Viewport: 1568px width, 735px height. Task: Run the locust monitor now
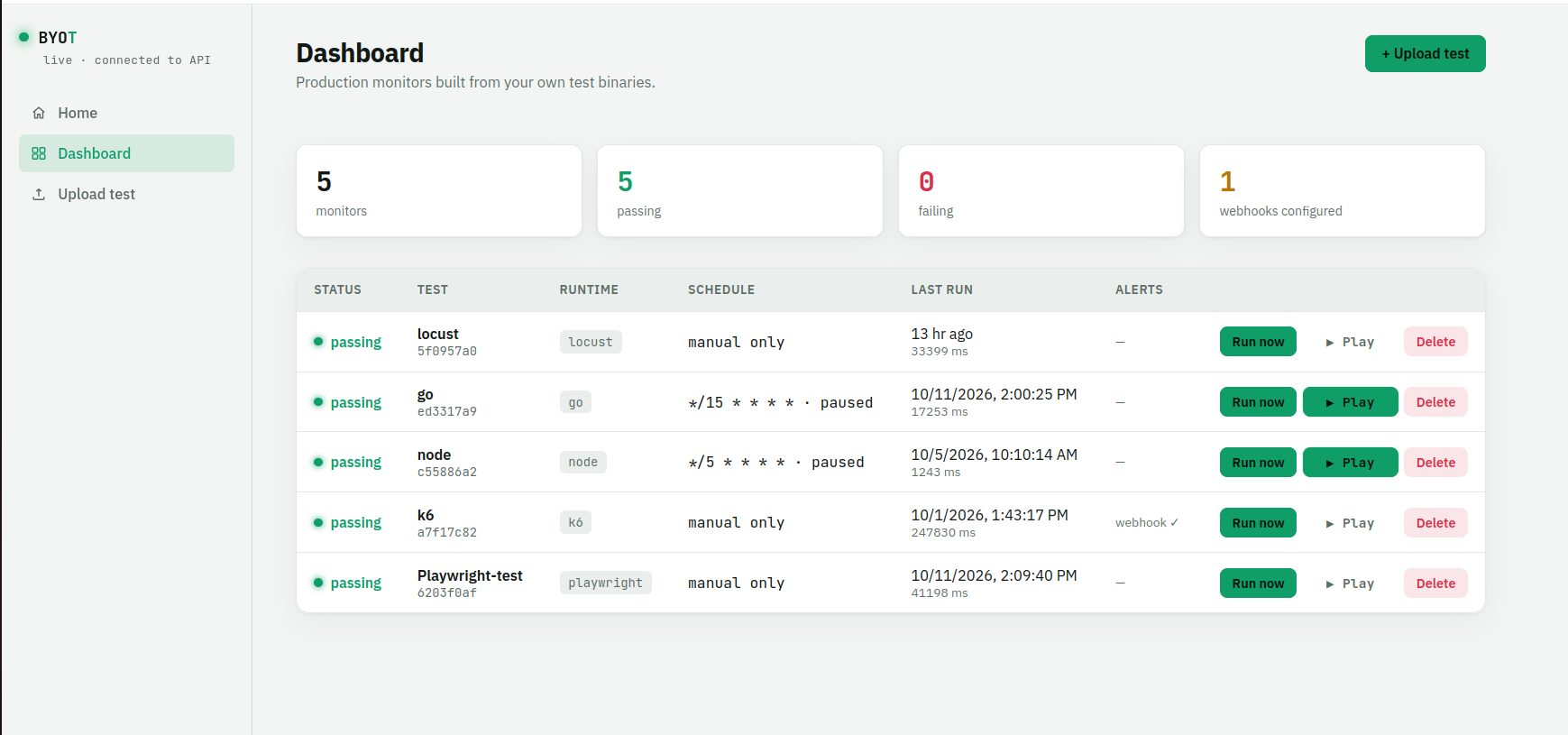pos(1258,342)
